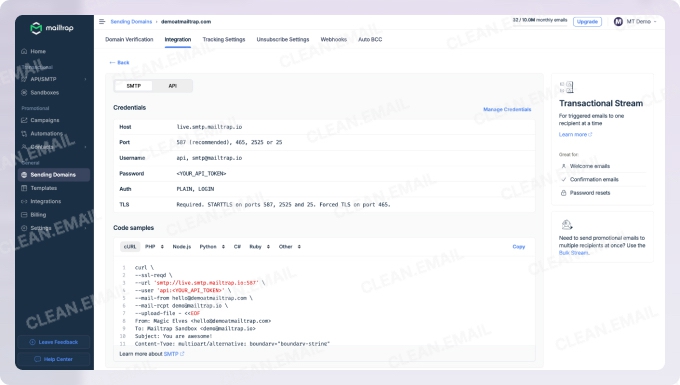680x385 pixels.
Task: Open the Auto BCC tab
Action: [x=370, y=39]
